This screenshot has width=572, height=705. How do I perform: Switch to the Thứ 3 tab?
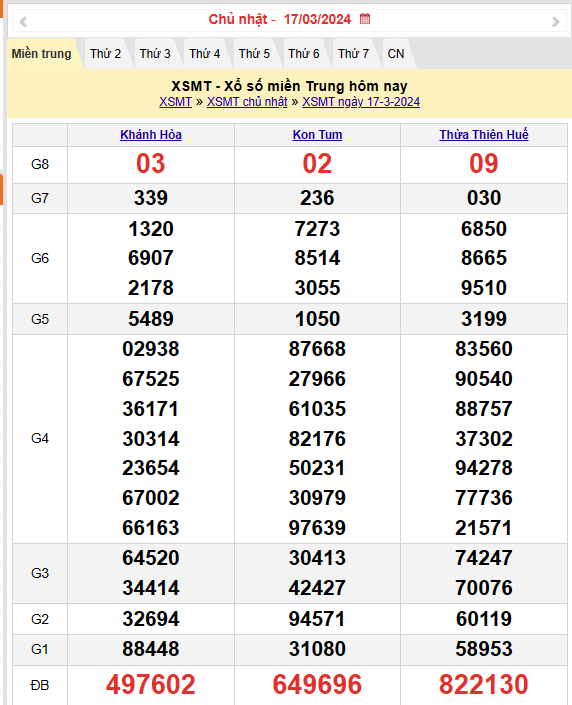(155, 54)
